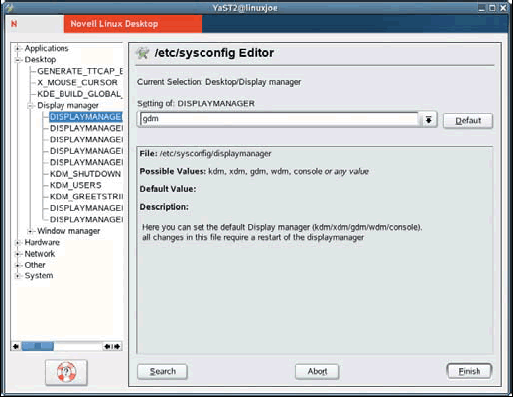Click the File: /etc/sysconfig/displaymanager text

[205, 154]
